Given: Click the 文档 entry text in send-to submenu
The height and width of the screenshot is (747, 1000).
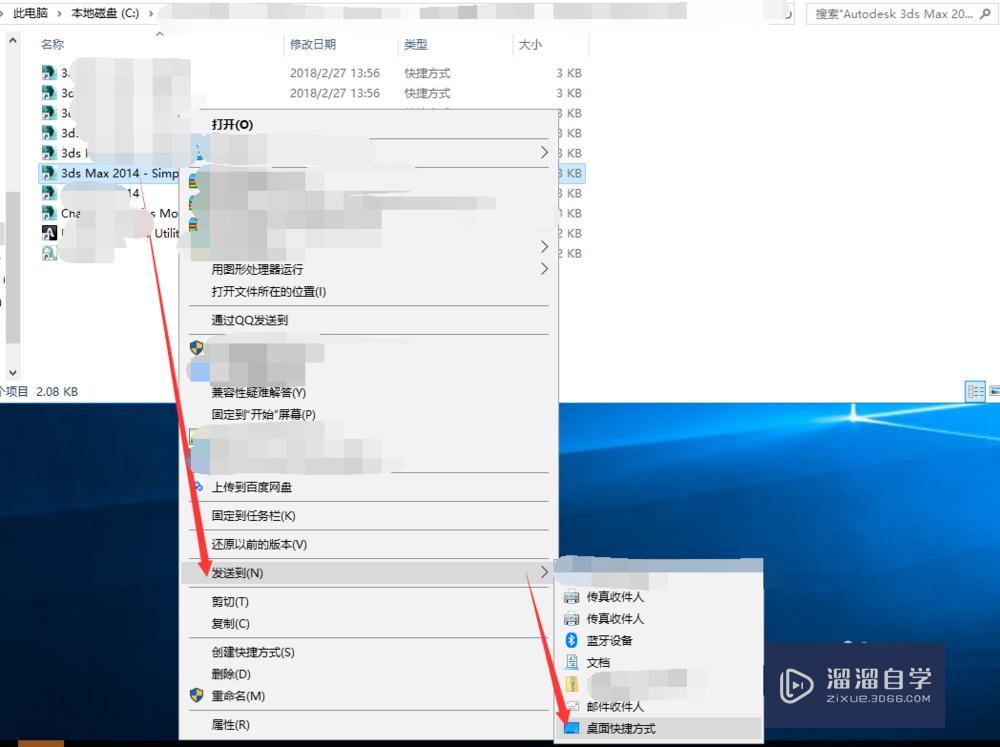Looking at the screenshot, I should click(x=598, y=662).
